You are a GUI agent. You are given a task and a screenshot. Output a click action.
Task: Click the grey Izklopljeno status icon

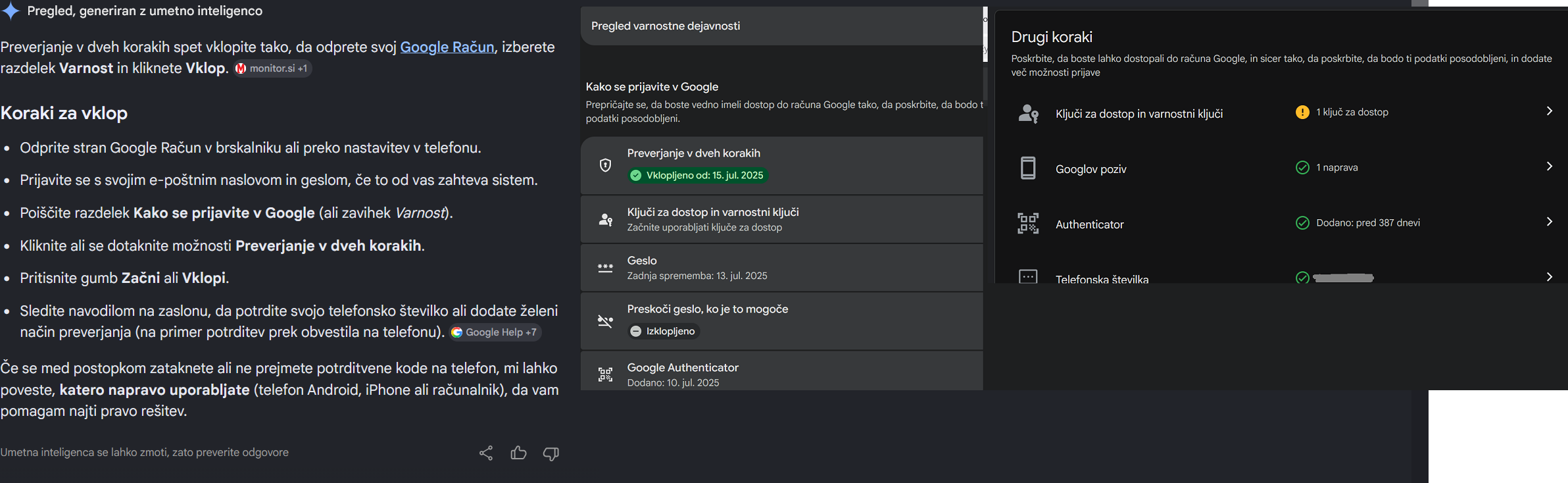point(636,331)
